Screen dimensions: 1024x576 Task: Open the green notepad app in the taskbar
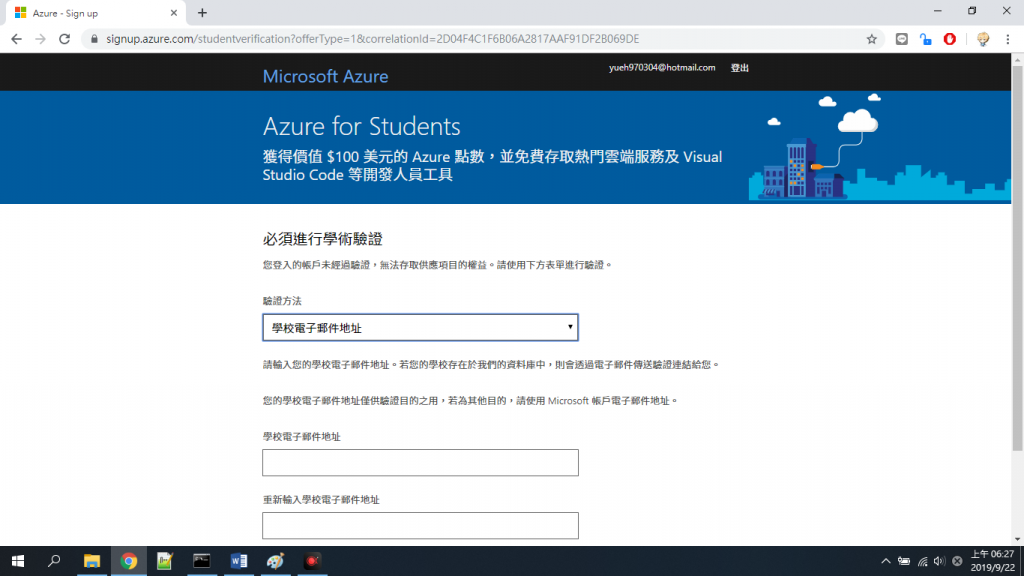pyautogui.click(x=165, y=561)
